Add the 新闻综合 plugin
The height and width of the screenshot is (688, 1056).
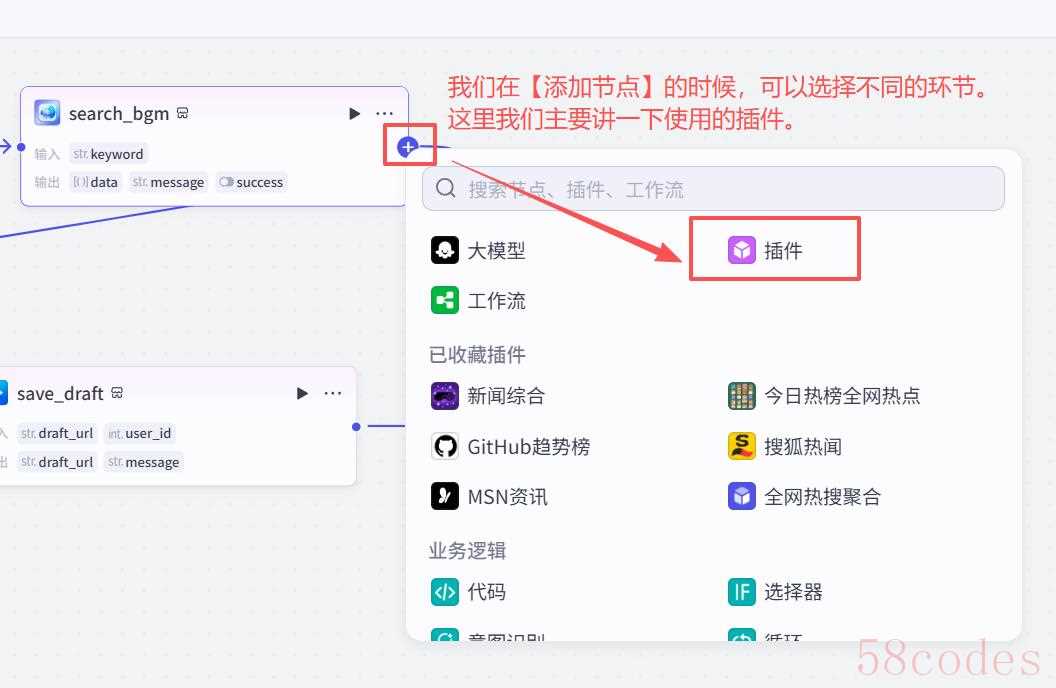coord(488,396)
